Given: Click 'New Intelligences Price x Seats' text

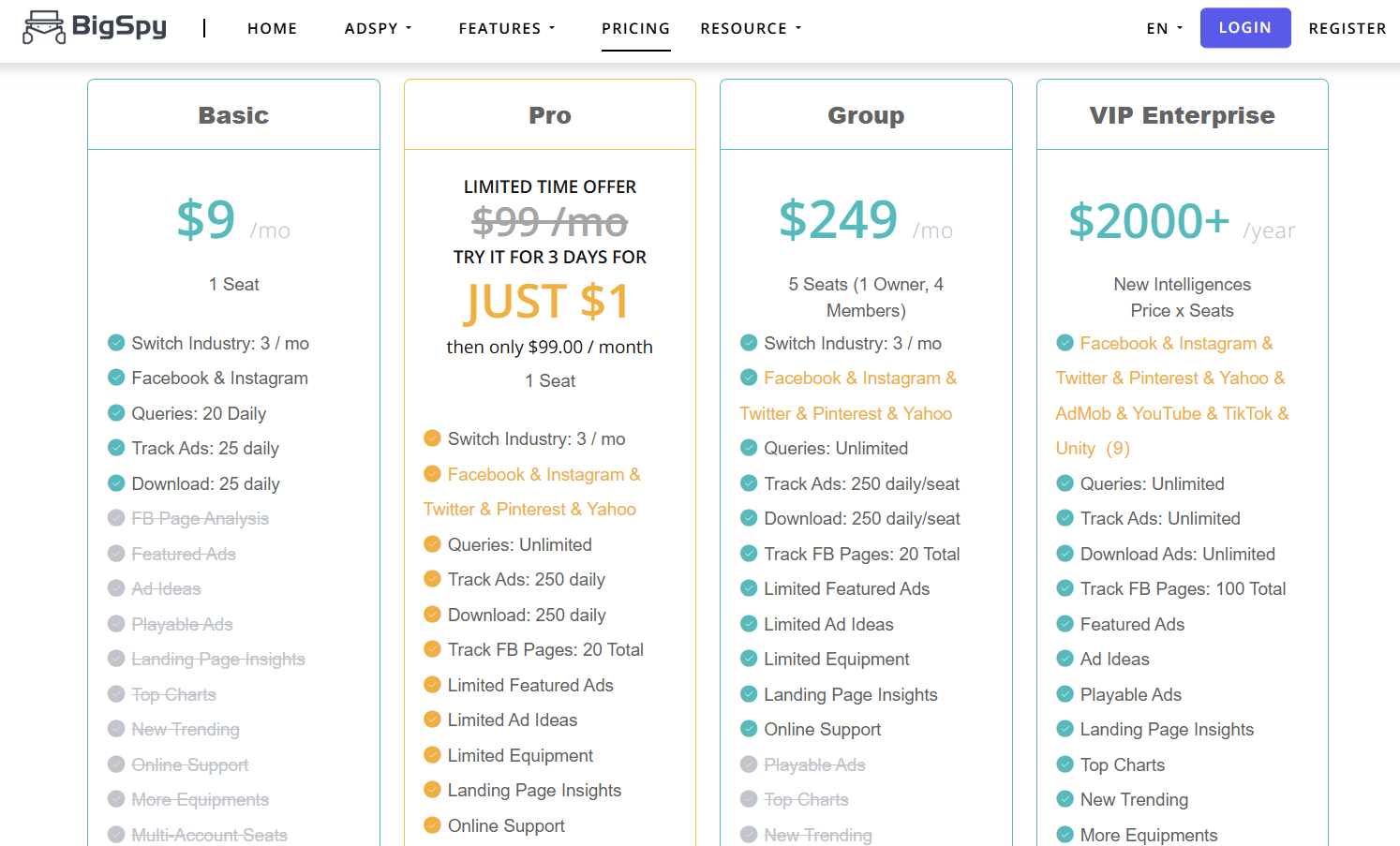Looking at the screenshot, I should point(1182,297).
